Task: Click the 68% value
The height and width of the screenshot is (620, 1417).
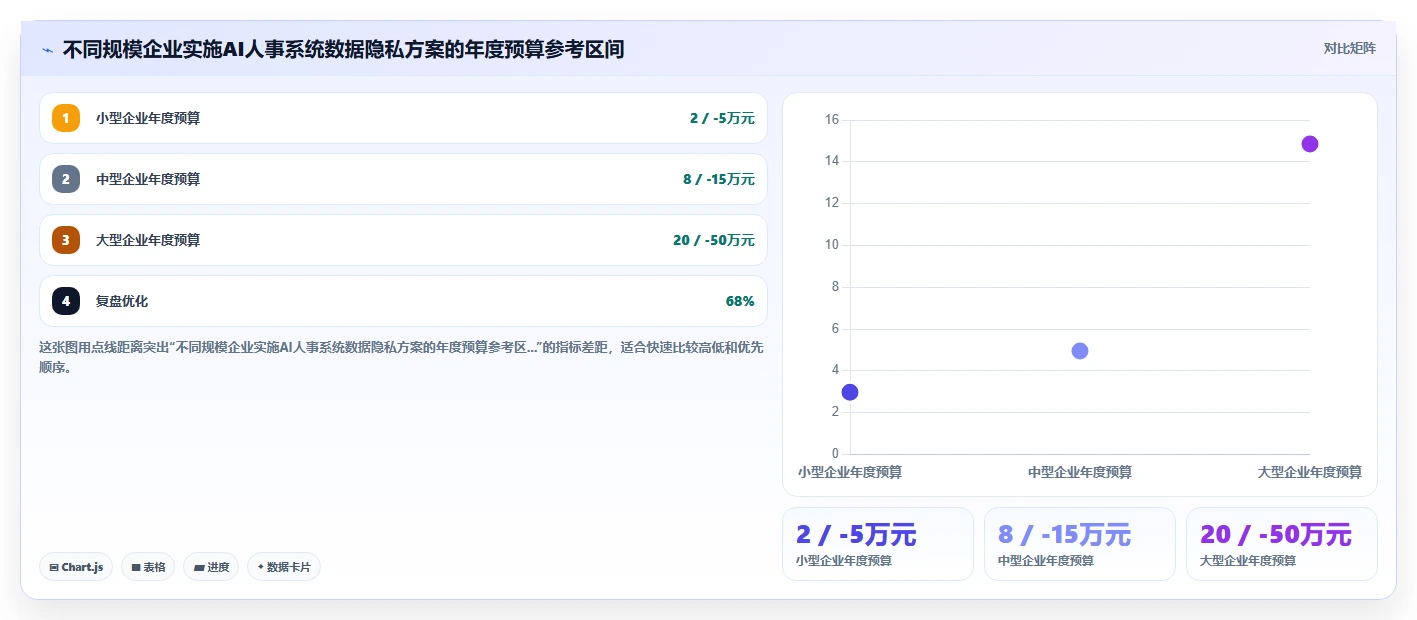Action: pyautogui.click(x=740, y=301)
